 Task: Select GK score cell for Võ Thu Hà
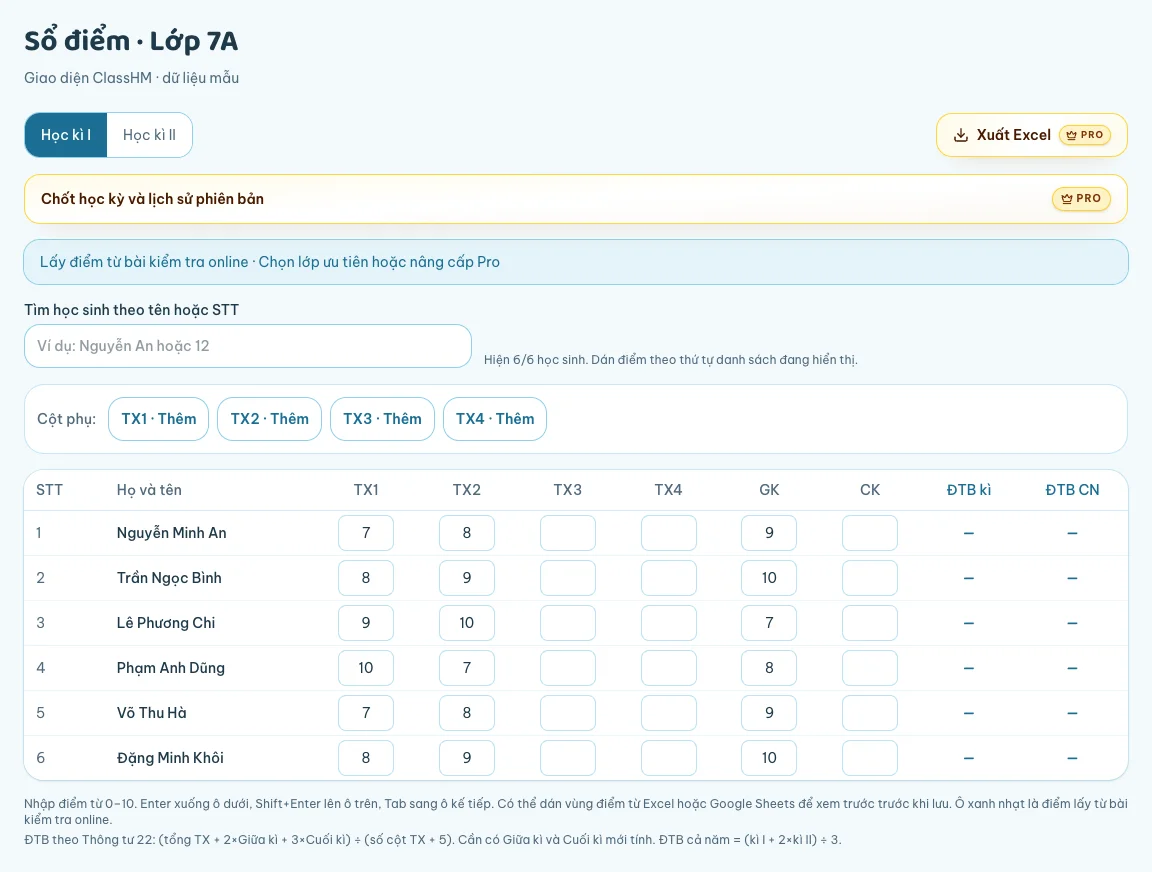pos(769,713)
